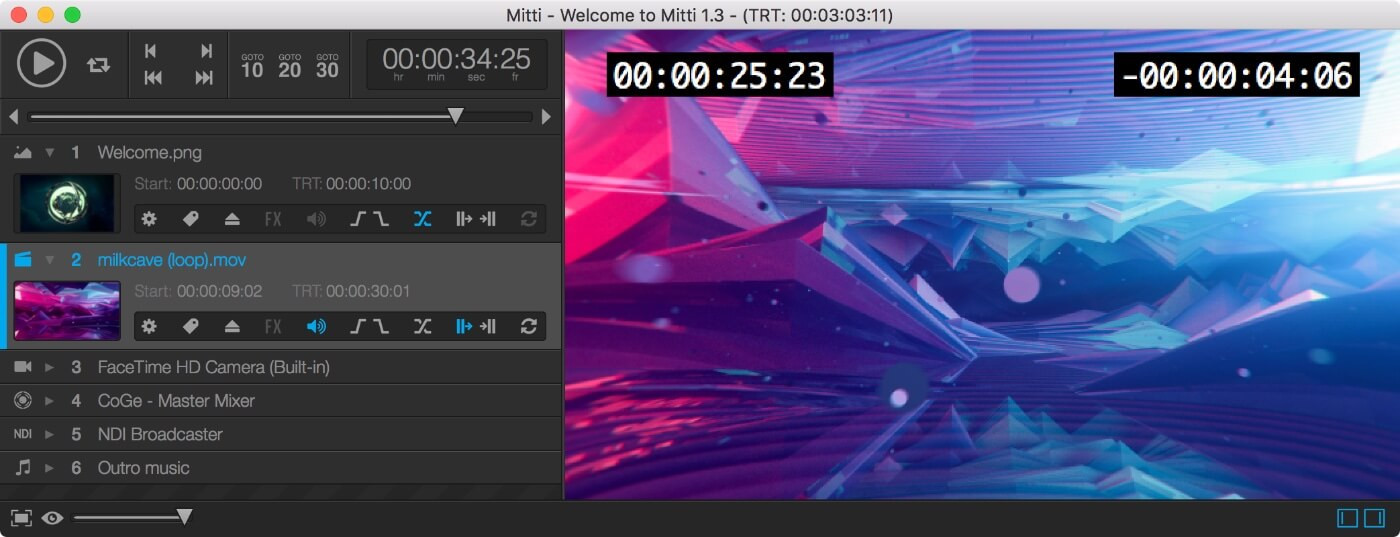Screen dimensions: 1400x537
Task: Expand cue 5 NDI Broadcaster triangle
Action: point(49,434)
